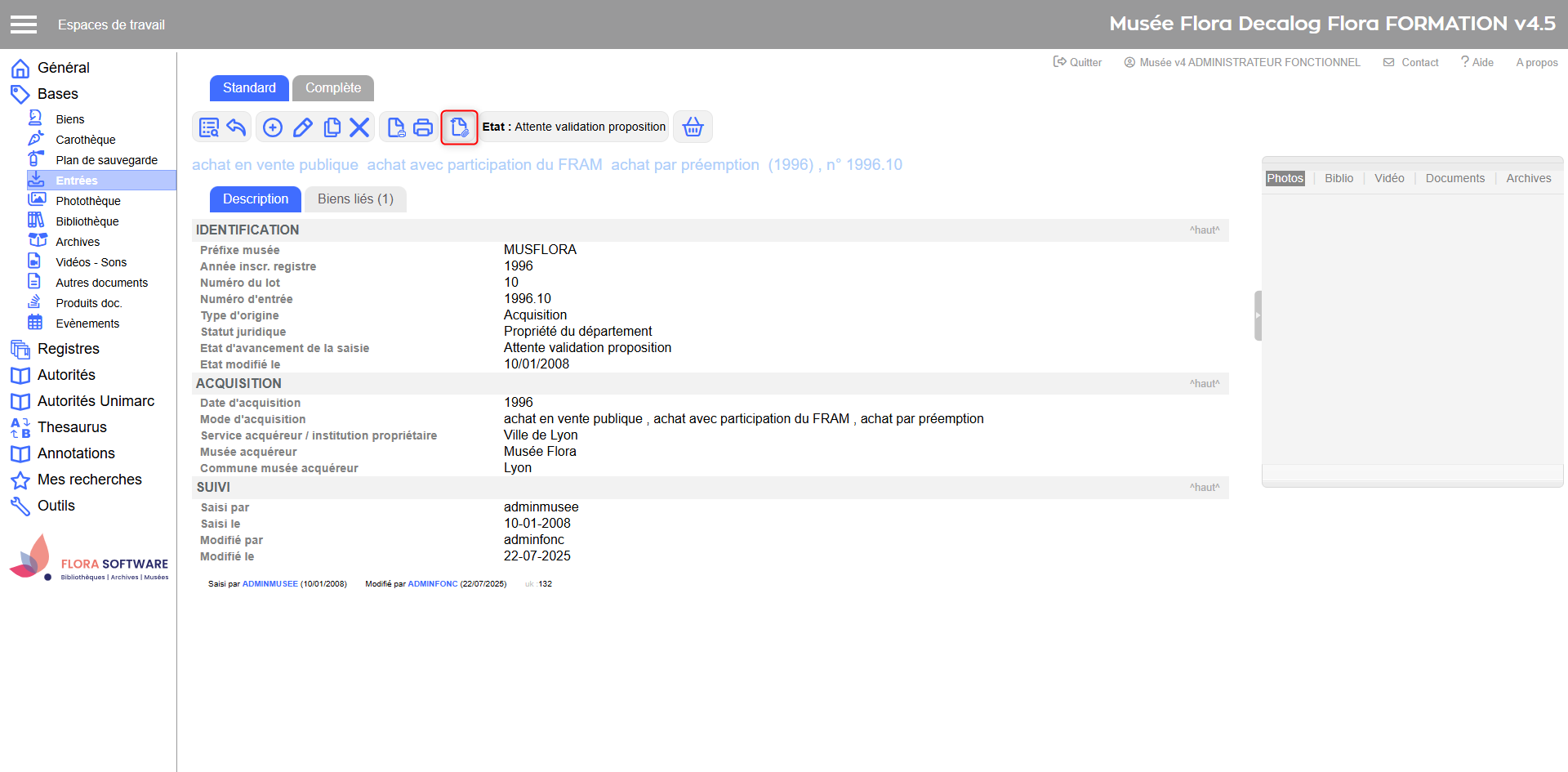The height and width of the screenshot is (772, 1568).
Task: Expand the Registres section in the sidebar
Action: (68, 349)
